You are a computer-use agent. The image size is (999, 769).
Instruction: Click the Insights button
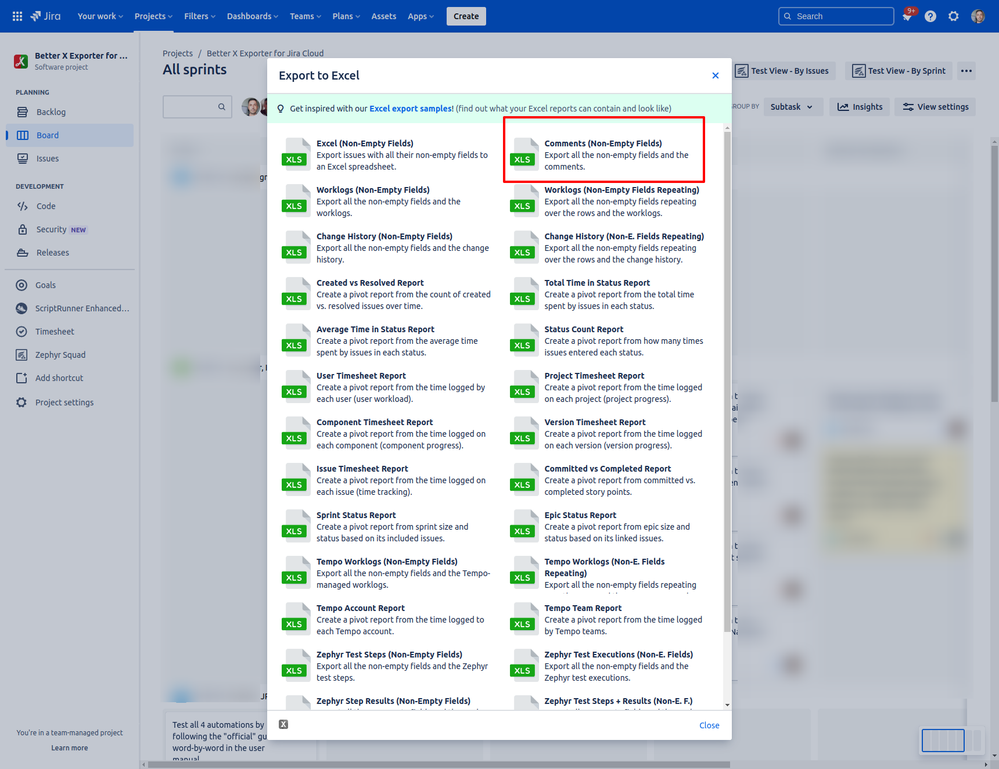coord(859,107)
